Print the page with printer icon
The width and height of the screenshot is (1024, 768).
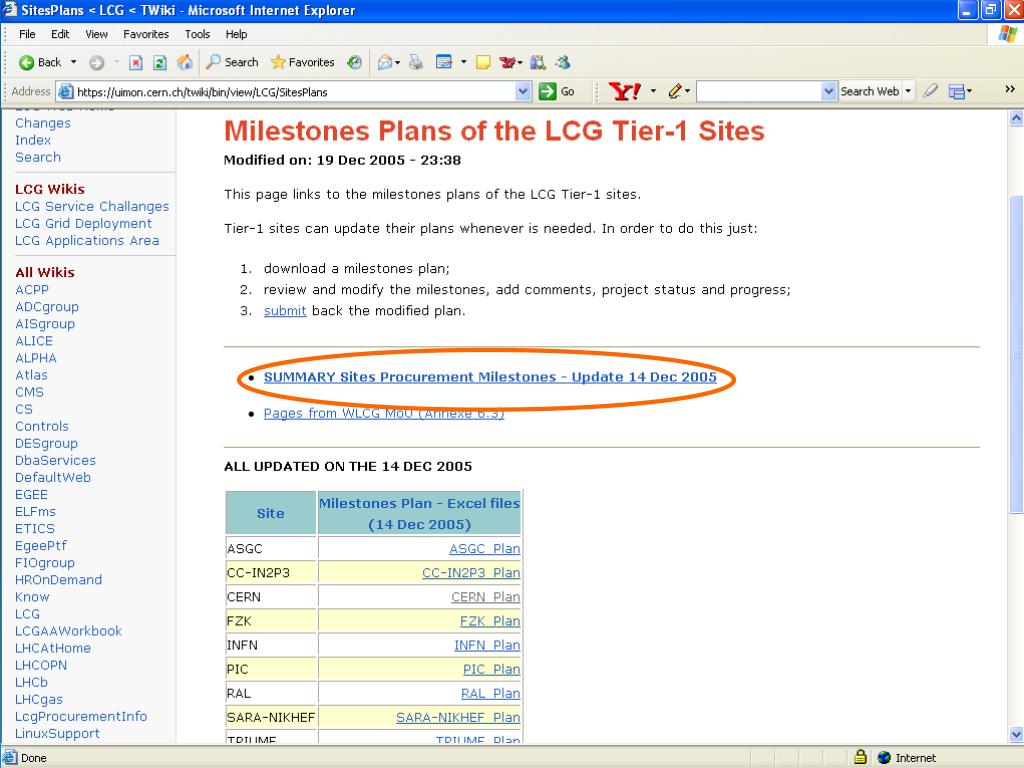(x=416, y=62)
